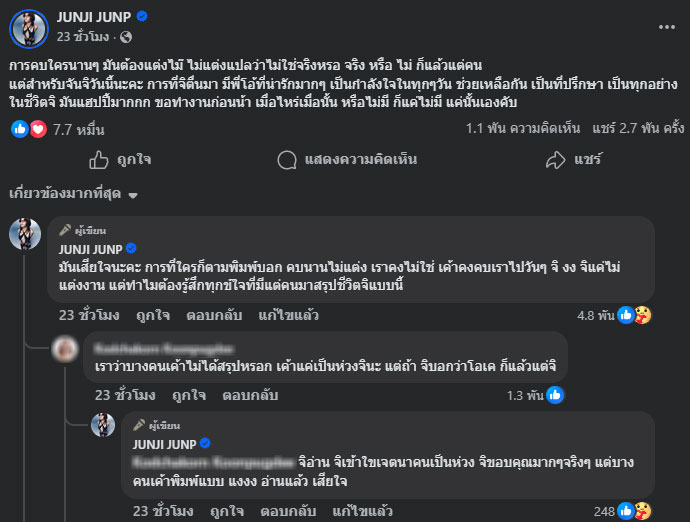Click the public globe privacy icon
This screenshot has height=522, width=690.
click(x=126, y=37)
